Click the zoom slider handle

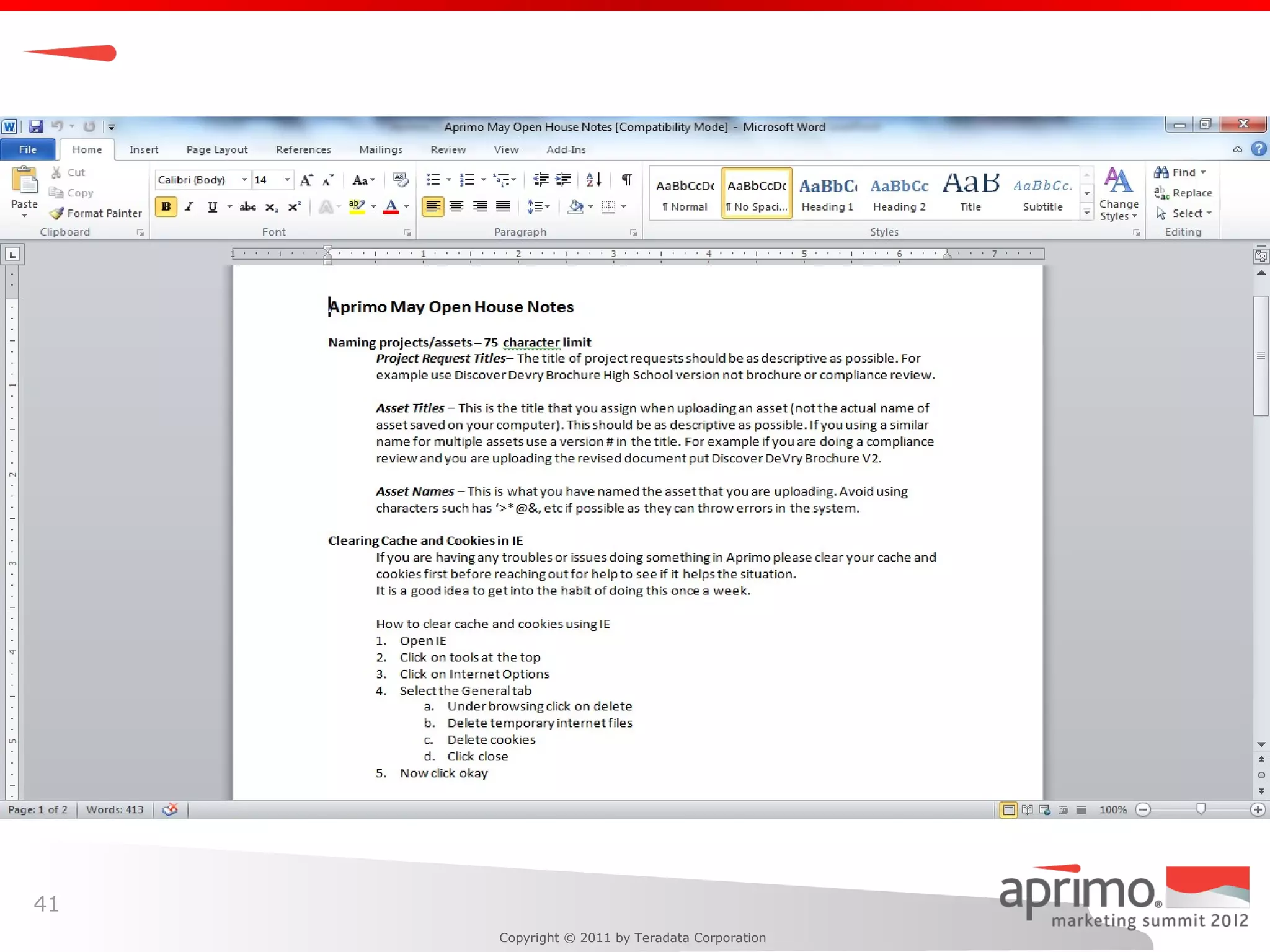tap(1201, 809)
